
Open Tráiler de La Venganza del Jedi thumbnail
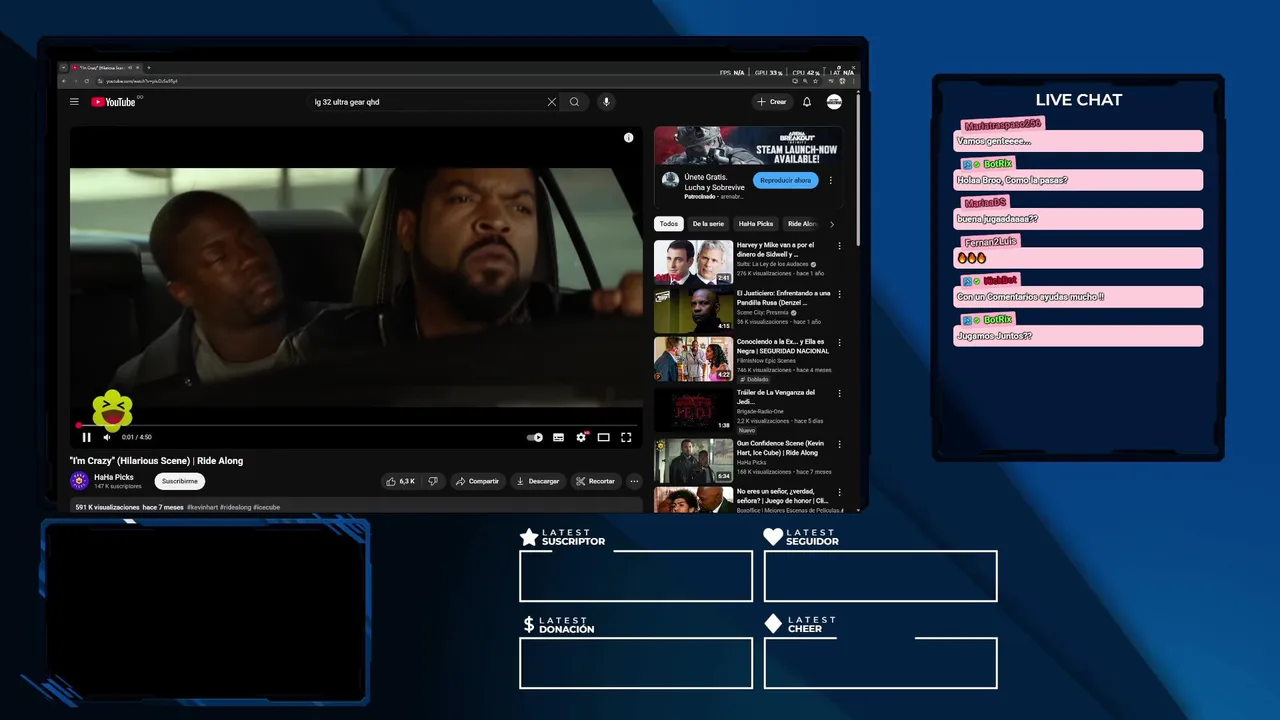(x=693, y=410)
